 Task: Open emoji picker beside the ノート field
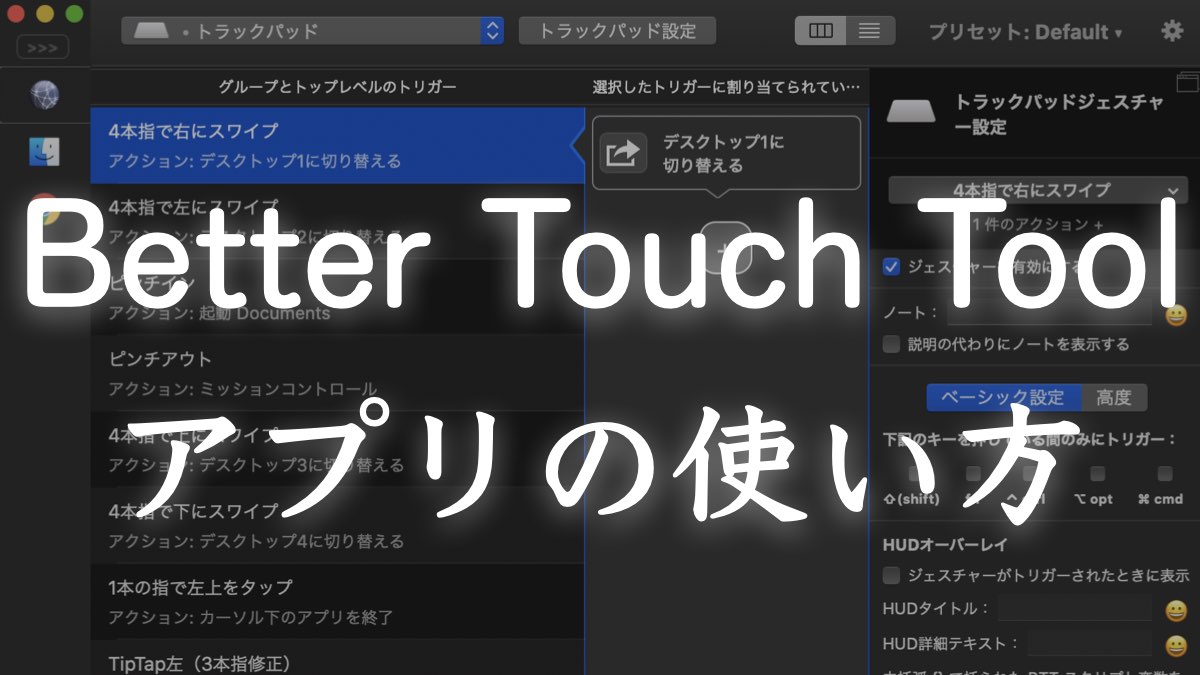(1176, 315)
